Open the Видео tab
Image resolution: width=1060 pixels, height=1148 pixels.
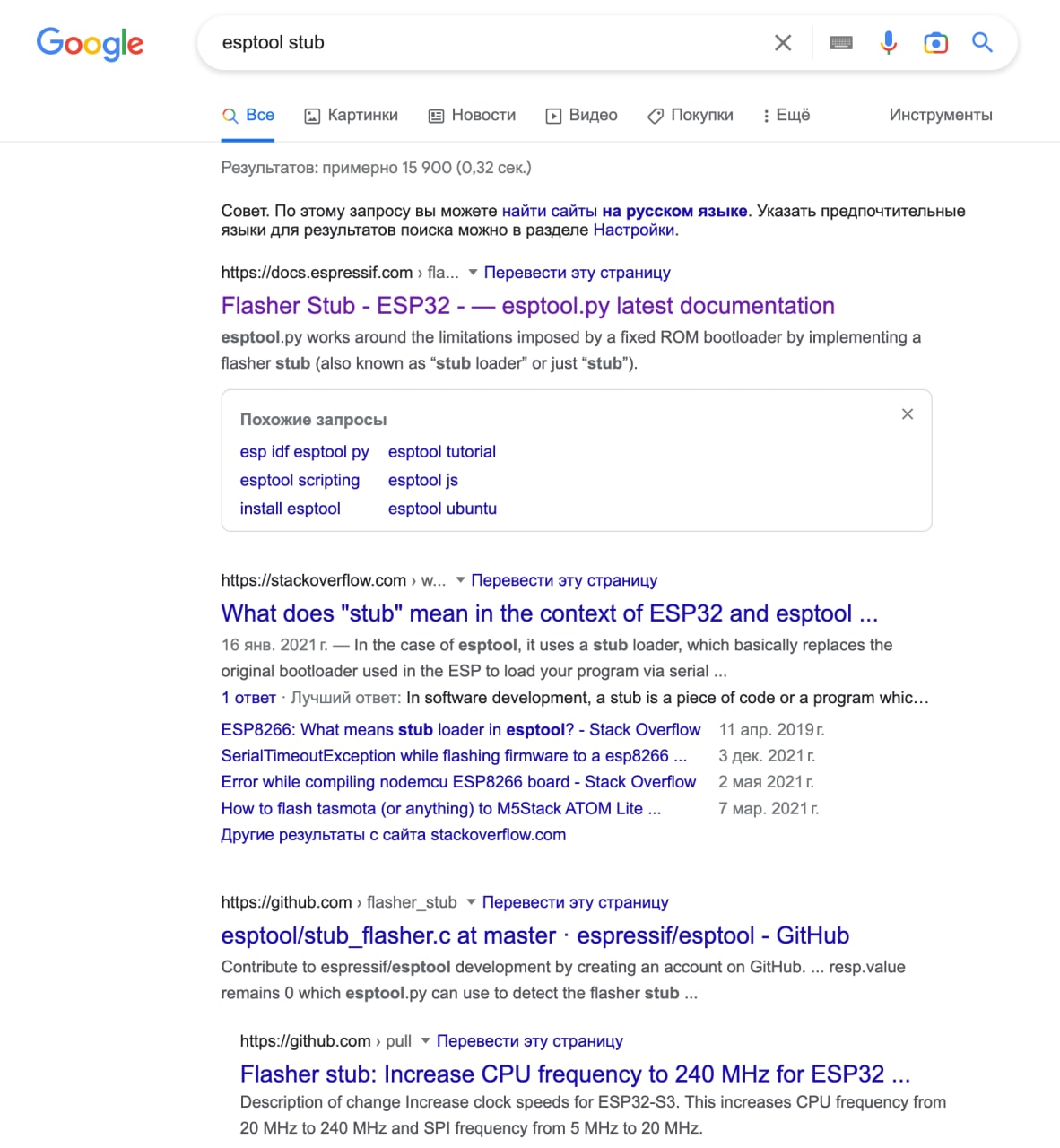(582, 116)
